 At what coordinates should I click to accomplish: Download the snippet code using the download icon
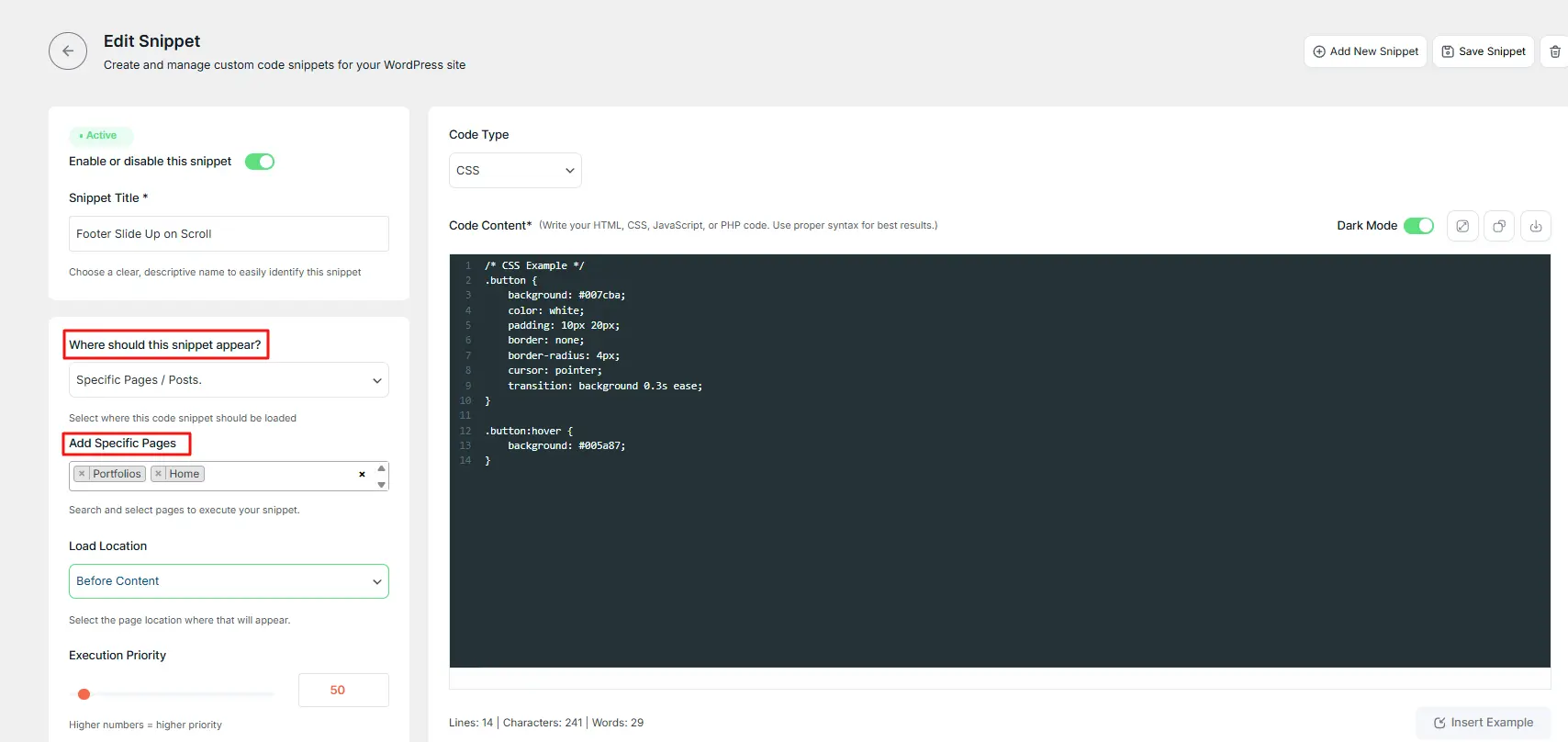point(1536,226)
